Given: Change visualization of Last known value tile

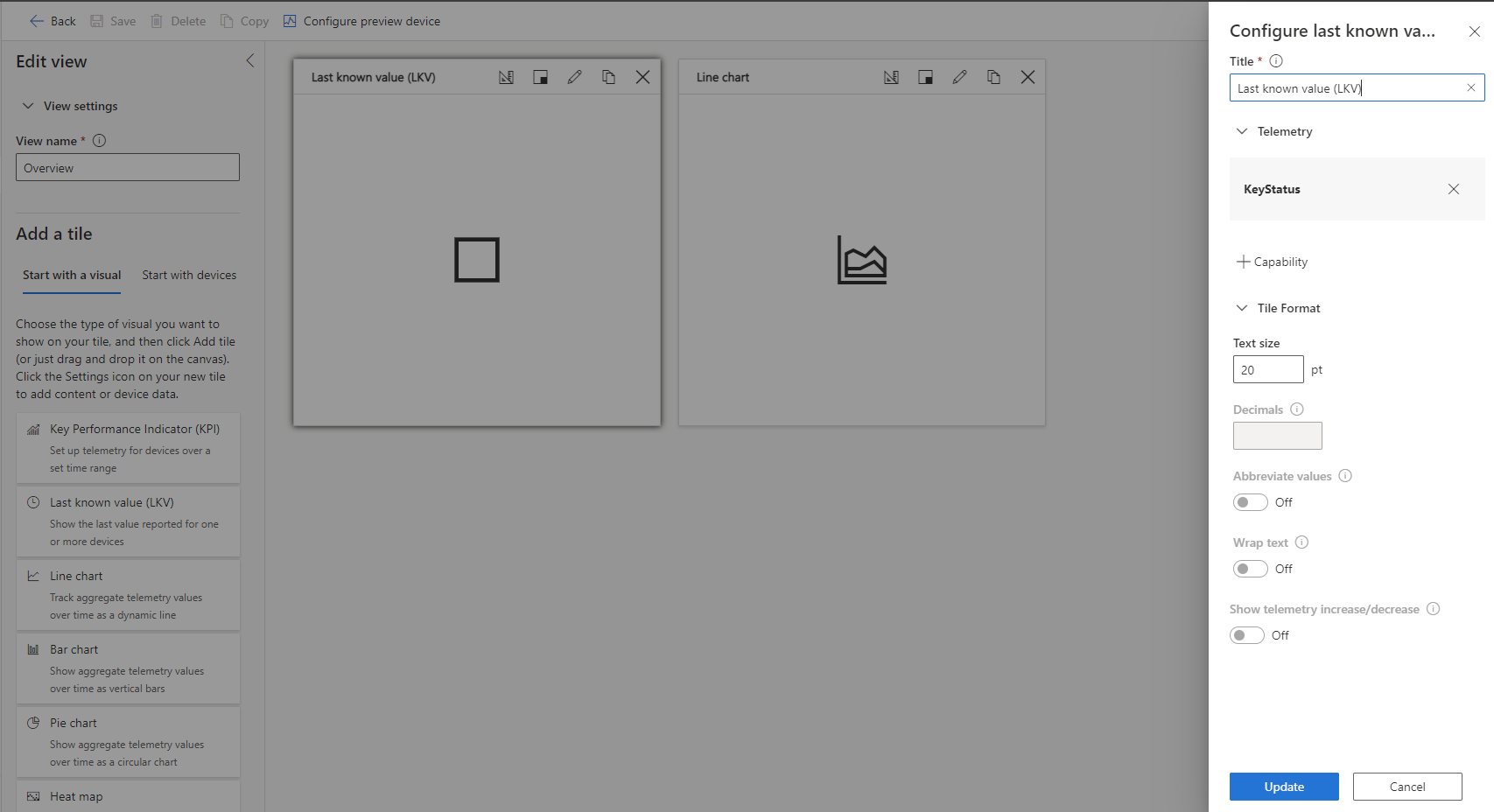Looking at the screenshot, I should click(x=506, y=77).
